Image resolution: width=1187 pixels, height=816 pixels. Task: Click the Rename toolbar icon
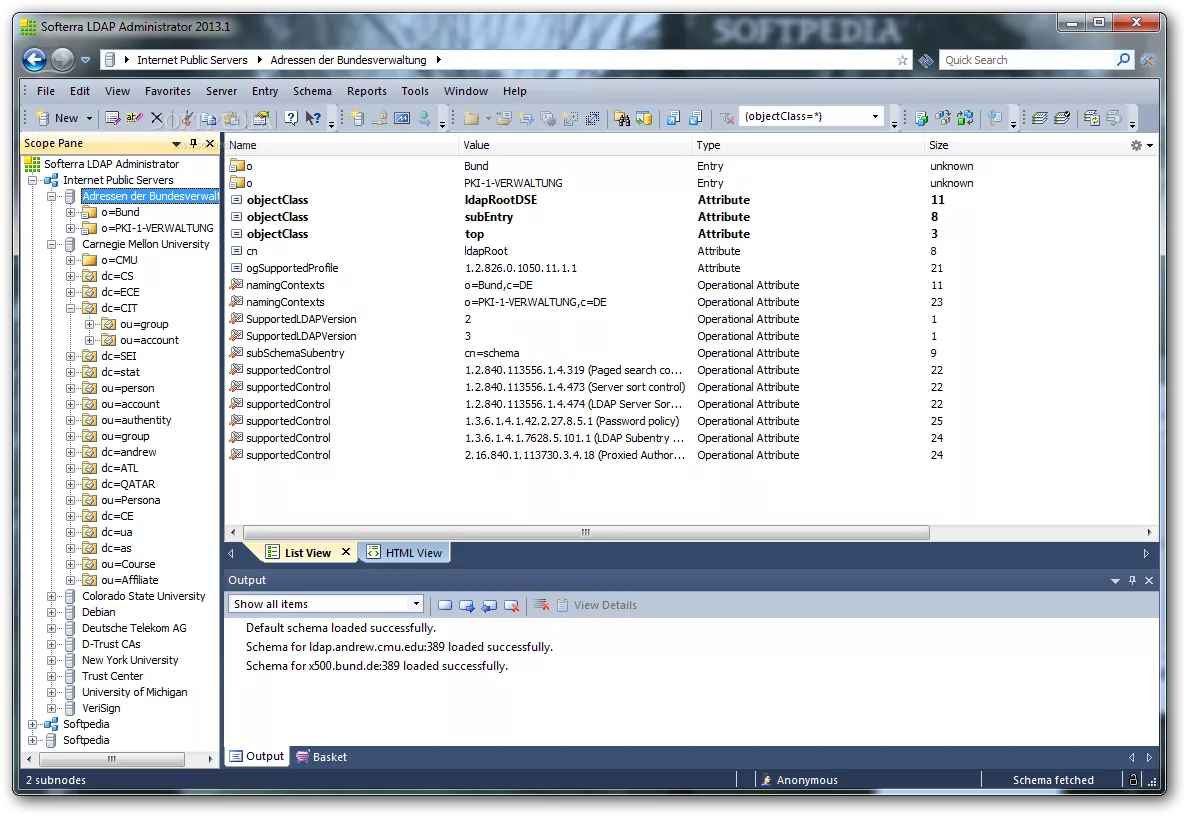[135, 118]
